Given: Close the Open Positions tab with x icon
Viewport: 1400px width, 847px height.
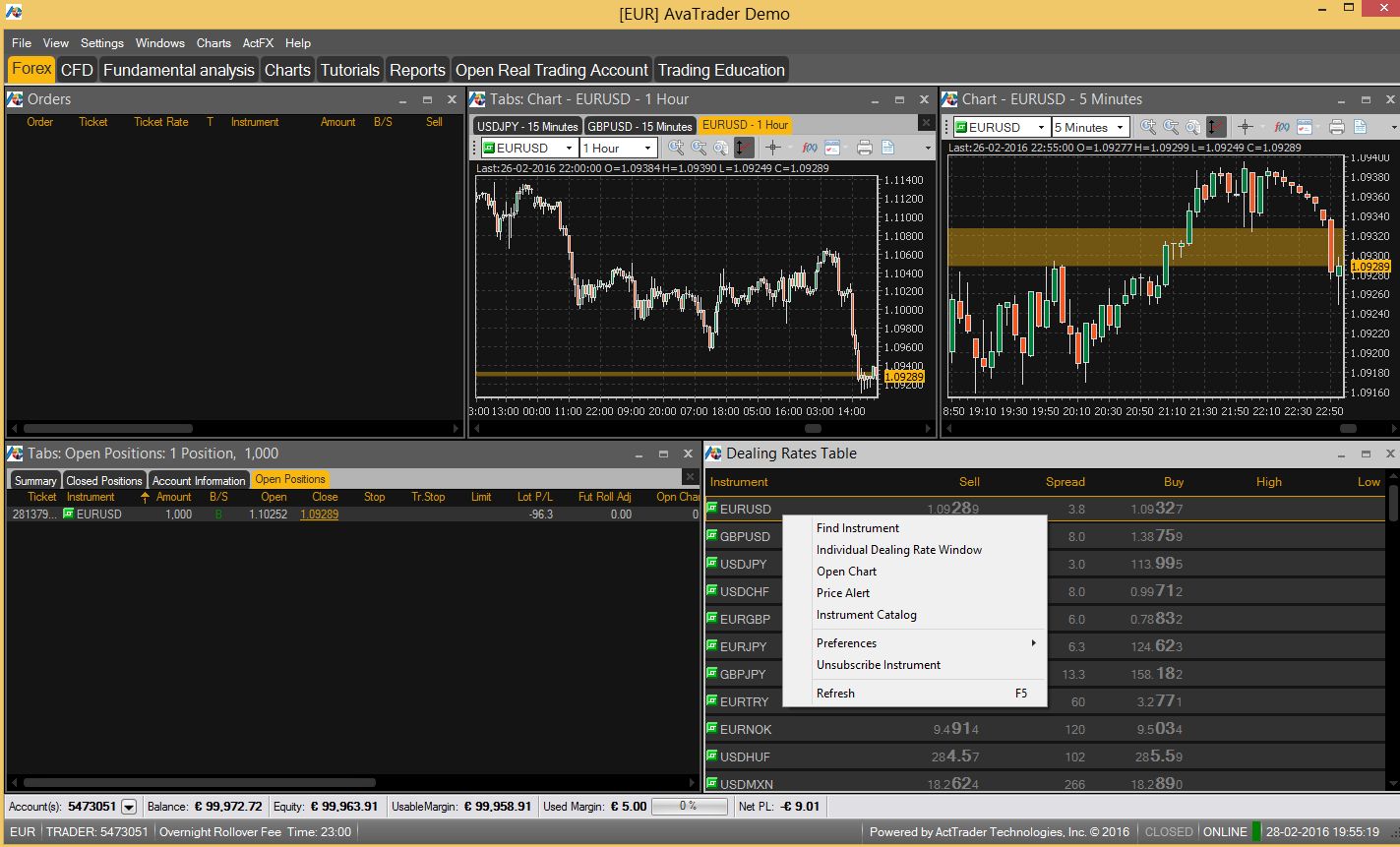Looking at the screenshot, I should (690, 477).
